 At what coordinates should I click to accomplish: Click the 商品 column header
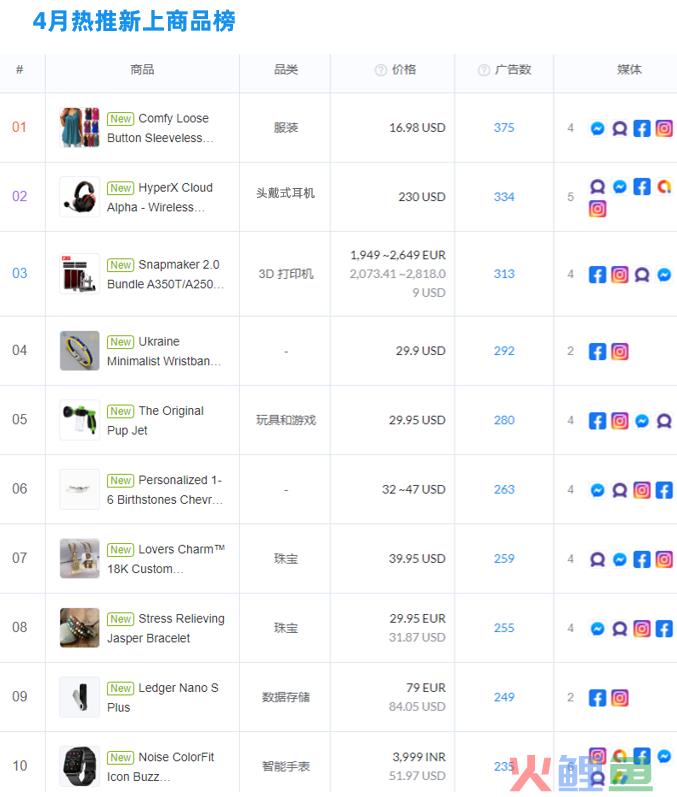[x=142, y=70]
